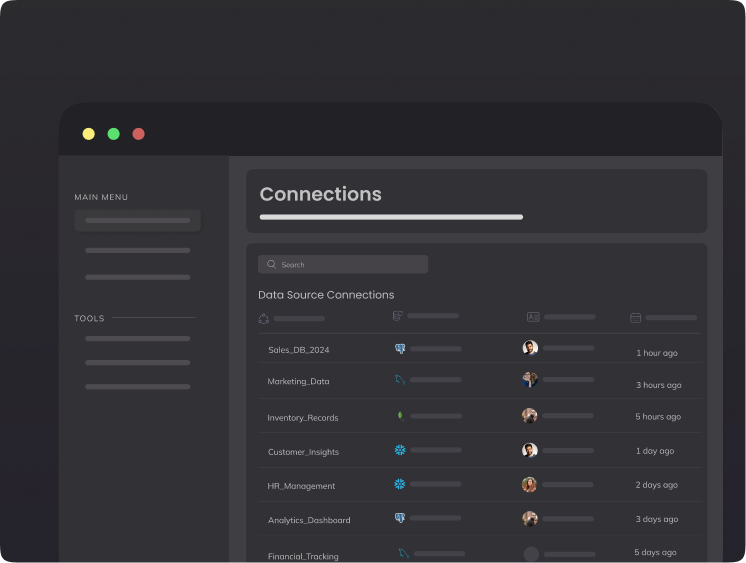Click the ID card icon in table header
The image size is (746, 563).
(533, 317)
